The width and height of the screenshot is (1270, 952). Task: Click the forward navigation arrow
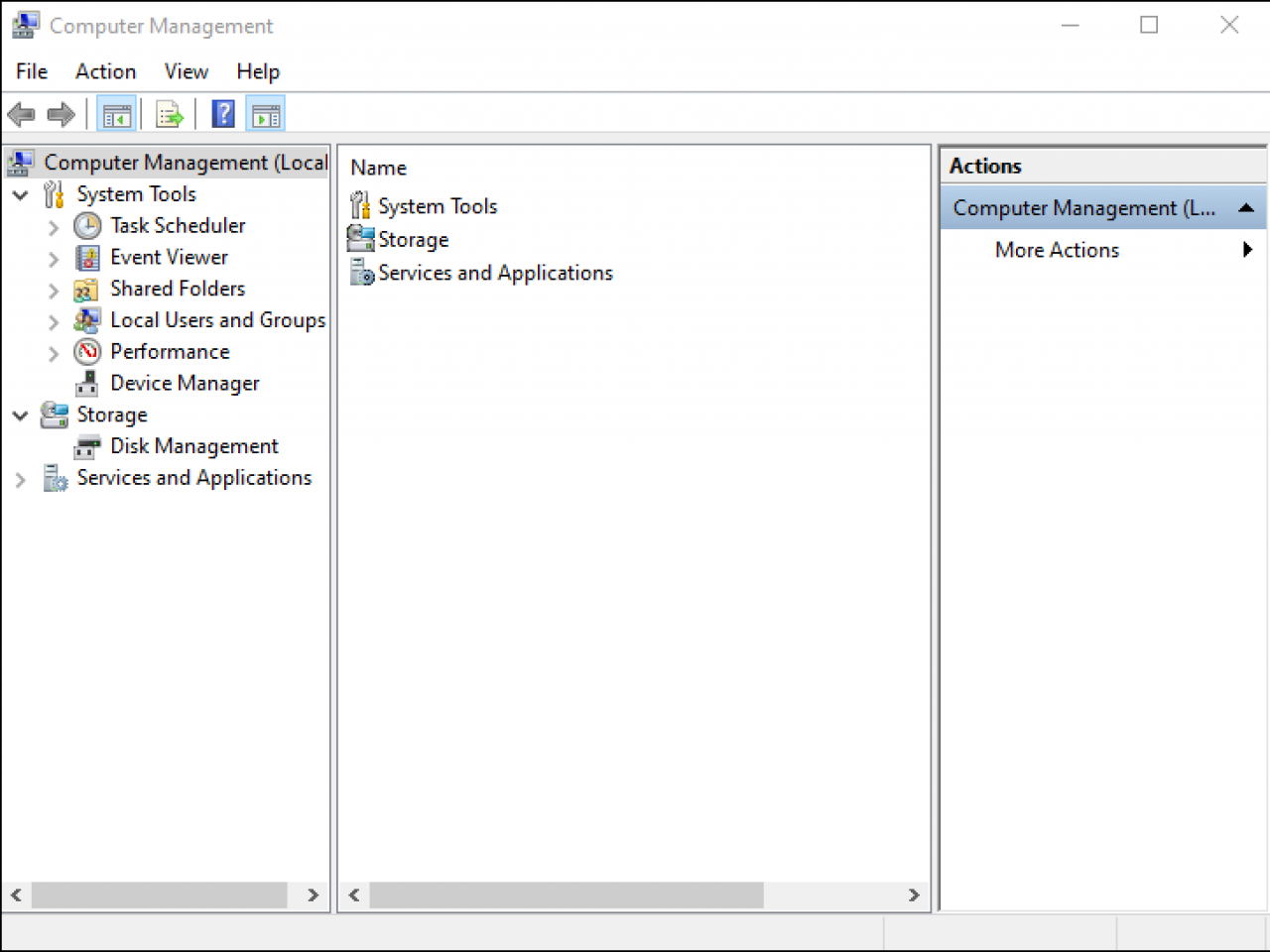pos(61,113)
